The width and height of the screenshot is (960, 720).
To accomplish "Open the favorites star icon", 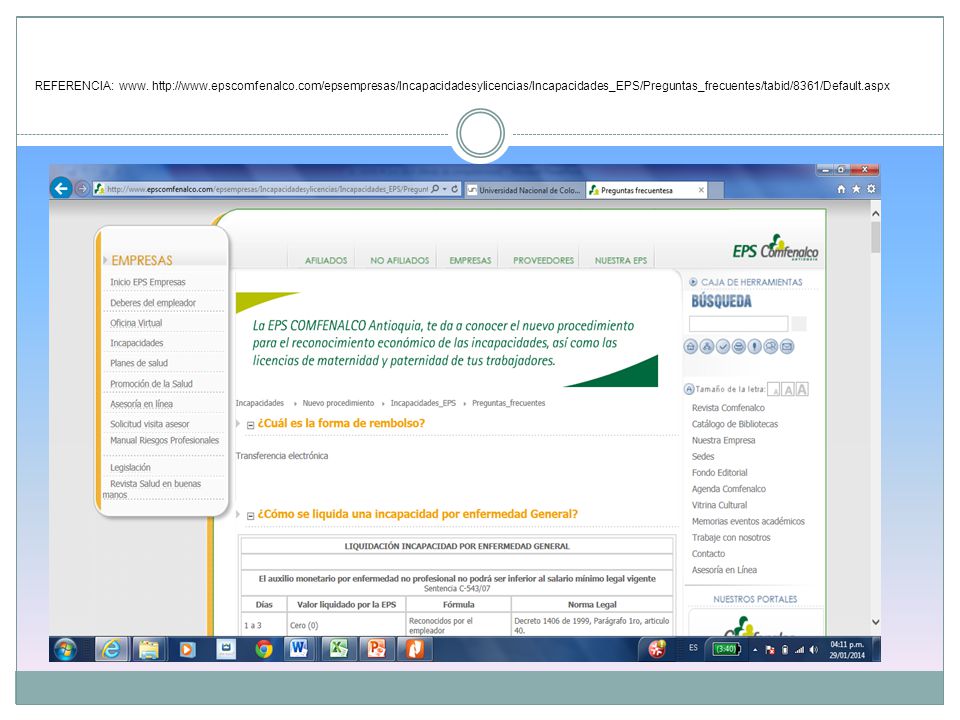I will point(856,189).
